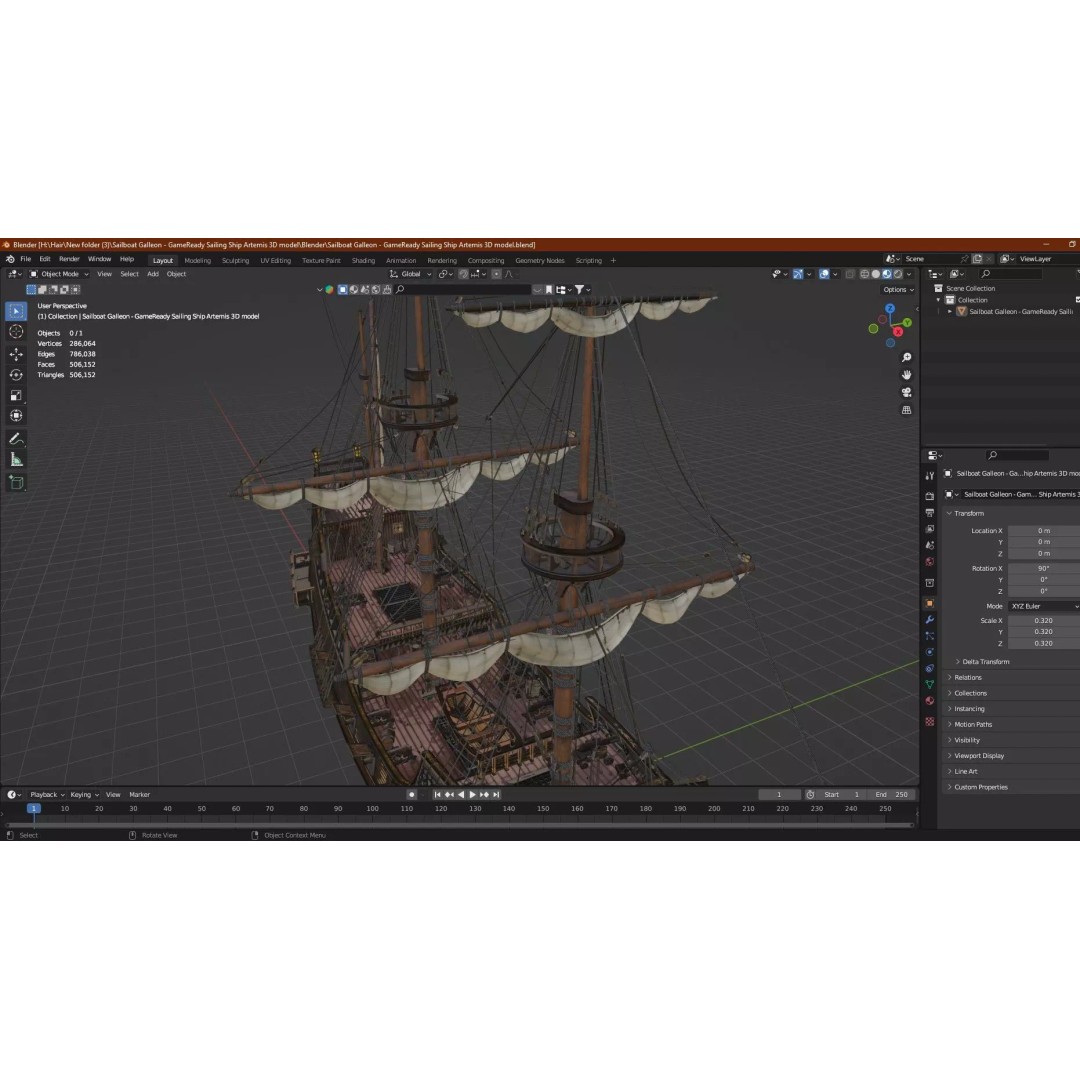Open the File menu
This screenshot has width=1080, height=1080.
[x=25, y=259]
